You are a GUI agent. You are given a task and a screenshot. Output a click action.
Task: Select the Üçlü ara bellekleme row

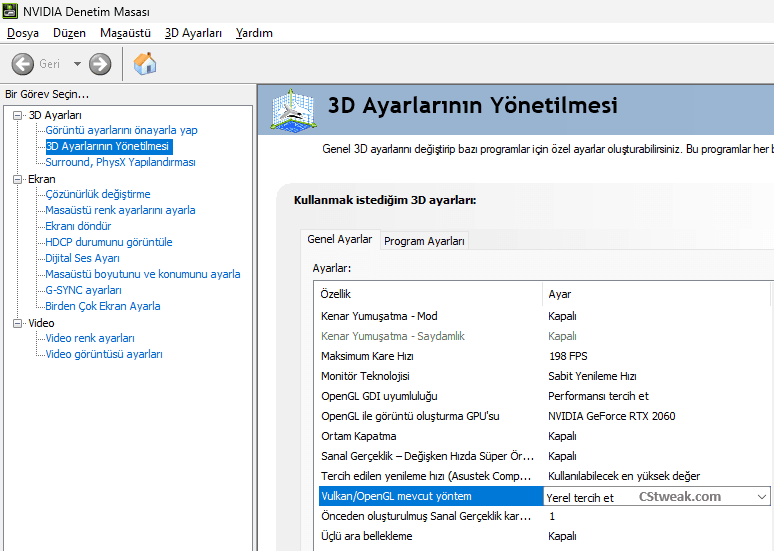[543, 536]
